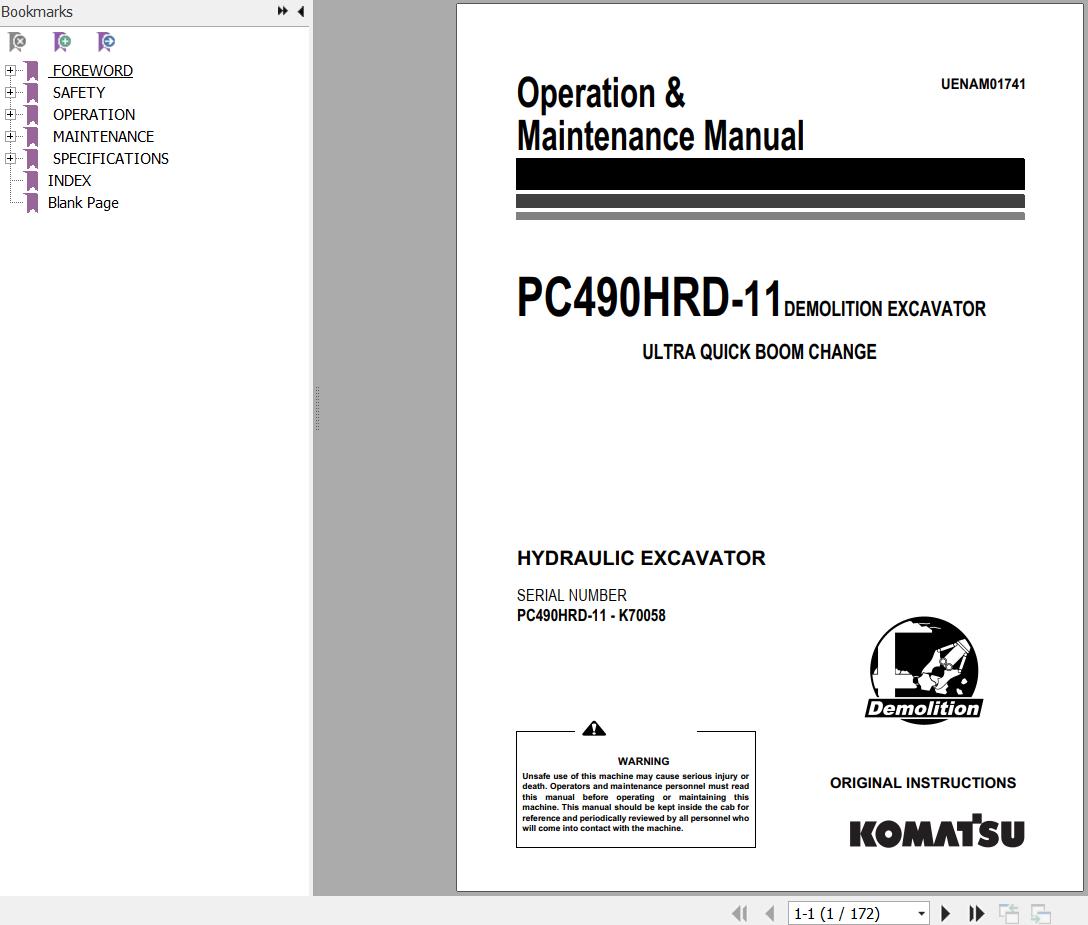
Task: Click the SERIAL NUMBER label
Action: click(x=572, y=595)
